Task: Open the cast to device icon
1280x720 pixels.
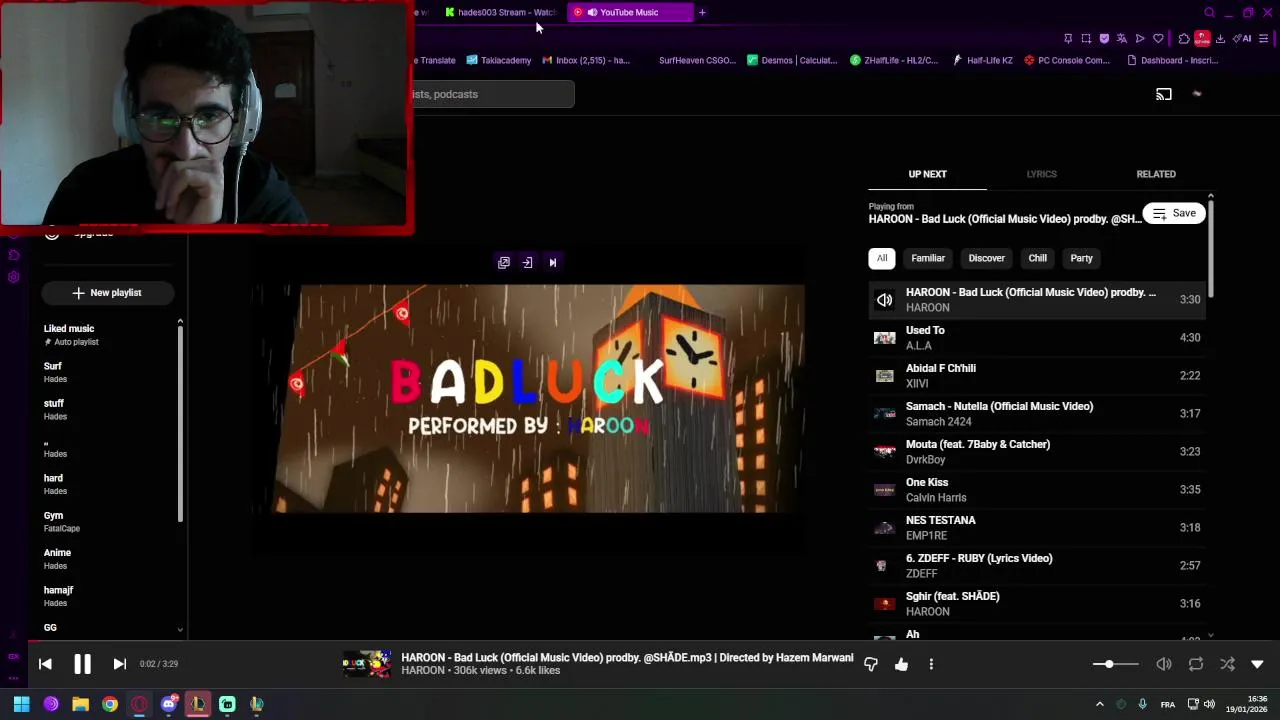Action: point(1164,94)
